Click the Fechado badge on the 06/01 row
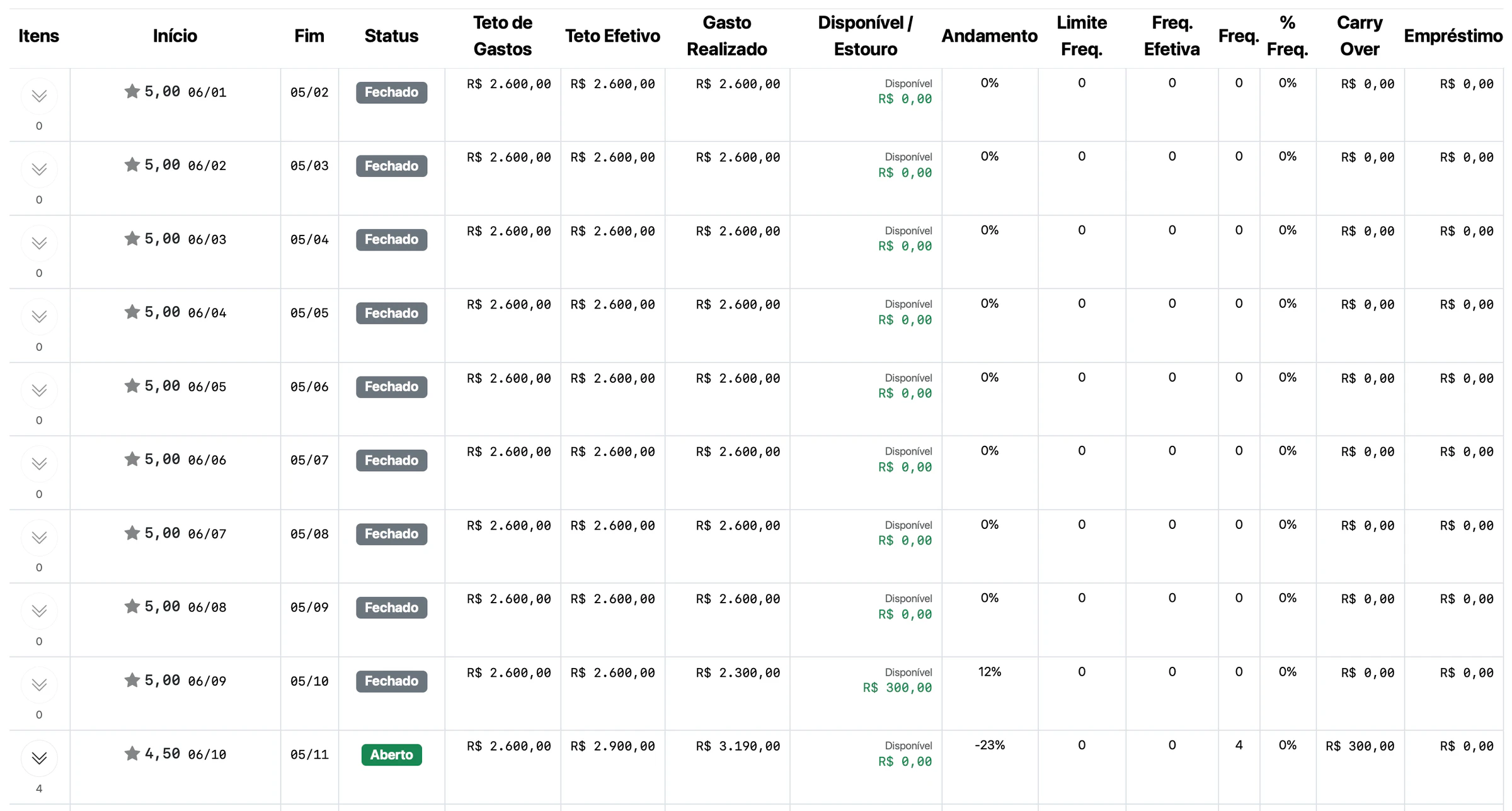 pyautogui.click(x=391, y=93)
